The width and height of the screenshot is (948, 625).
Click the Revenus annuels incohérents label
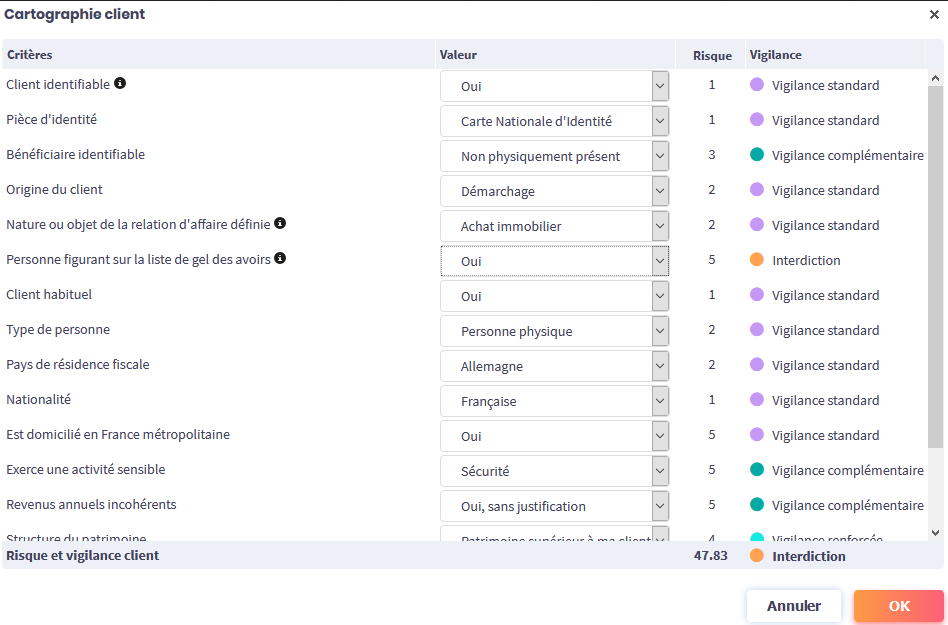pos(91,505)
